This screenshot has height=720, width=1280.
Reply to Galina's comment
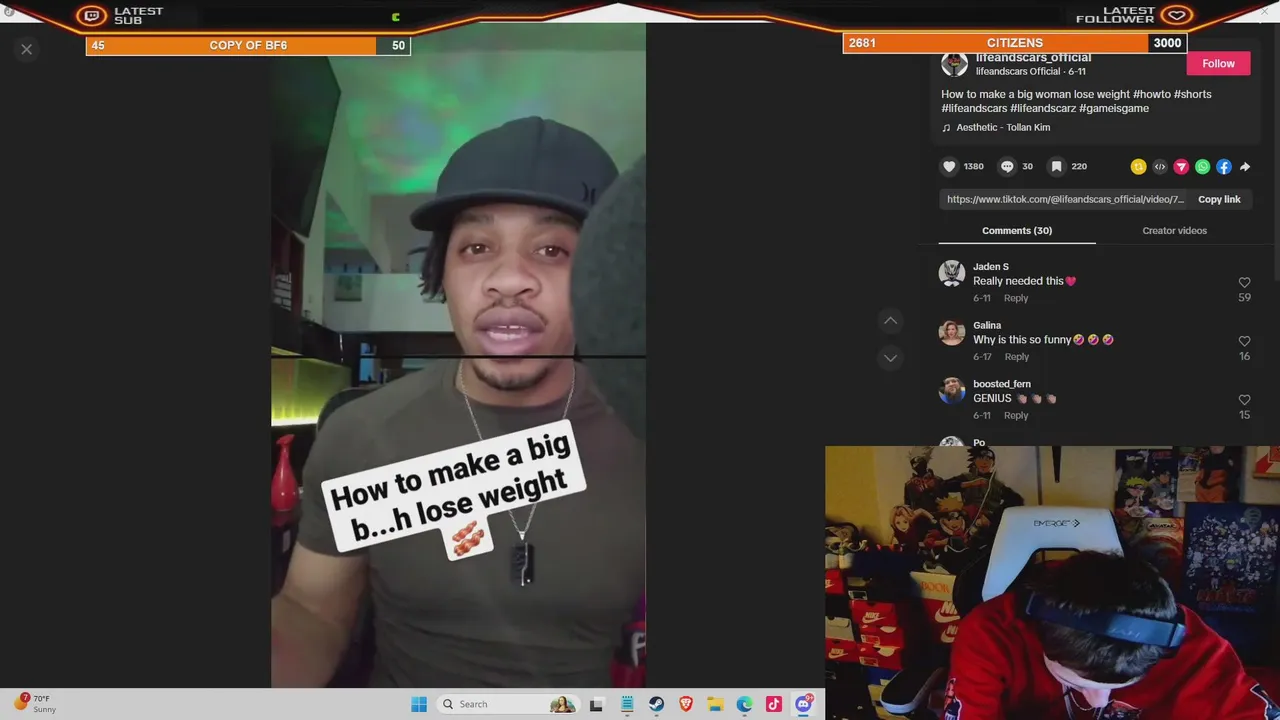(x=1016, y=357)
